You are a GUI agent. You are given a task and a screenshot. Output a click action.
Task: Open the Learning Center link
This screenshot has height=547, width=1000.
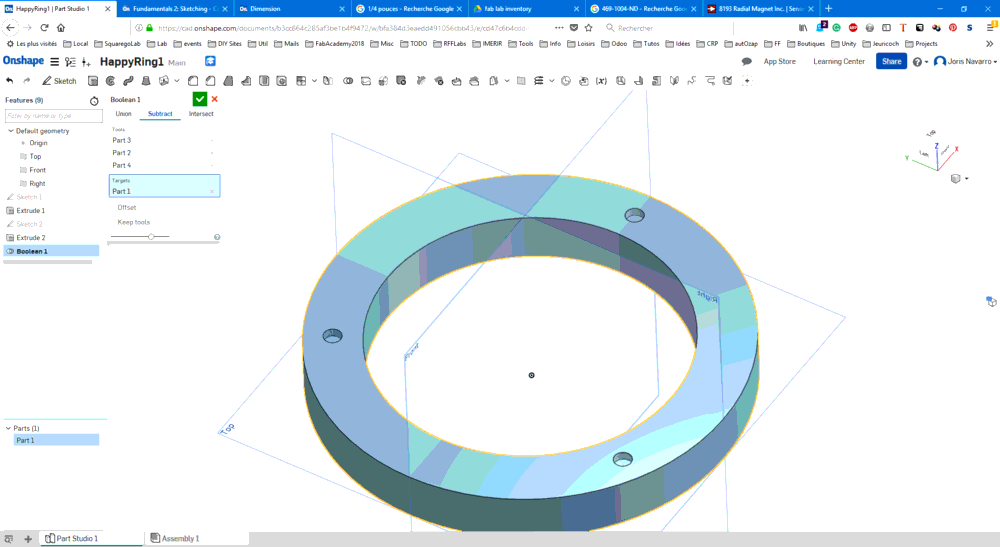839,62
